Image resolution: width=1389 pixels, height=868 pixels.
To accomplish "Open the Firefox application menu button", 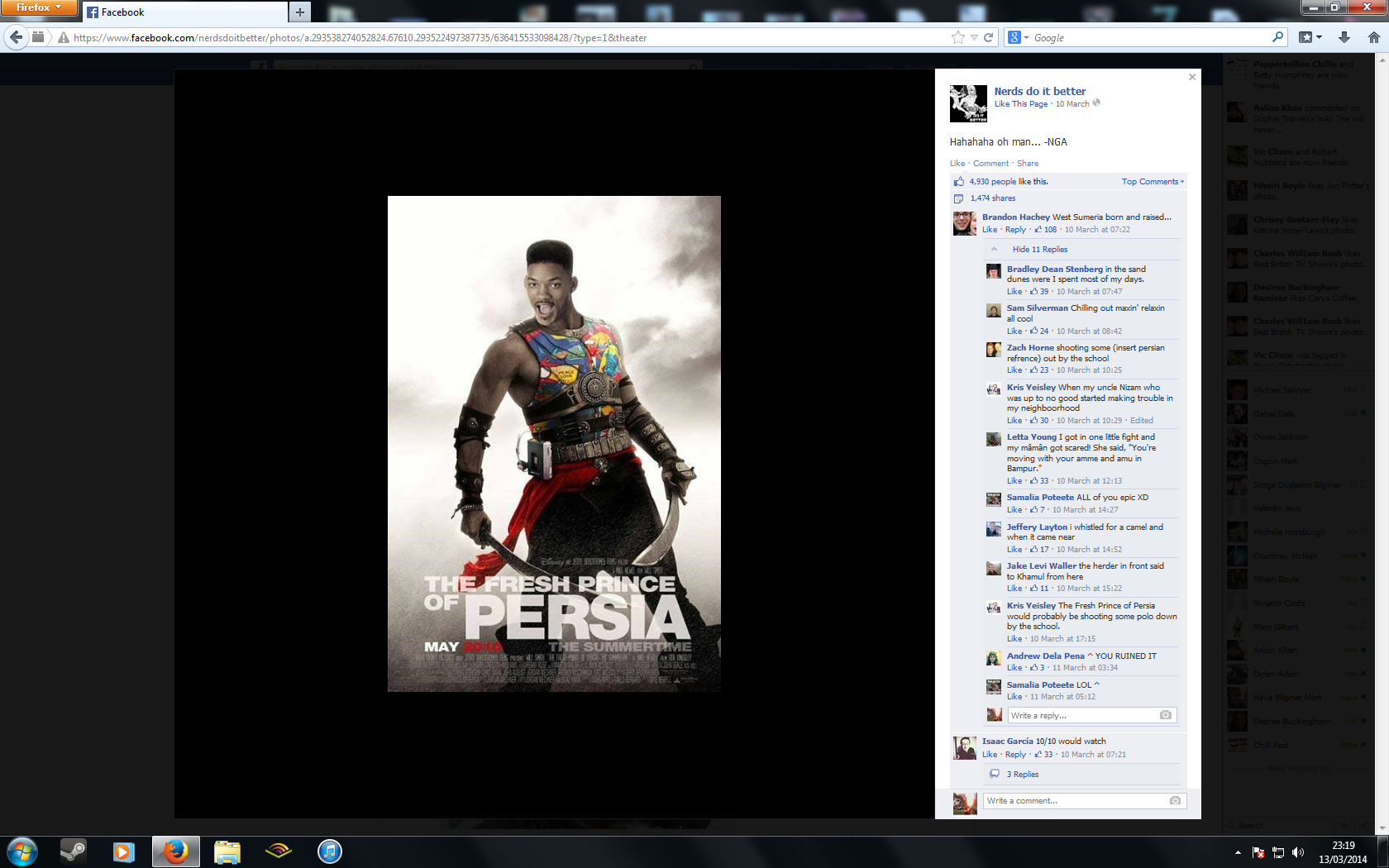I will [x=38, y=7].
